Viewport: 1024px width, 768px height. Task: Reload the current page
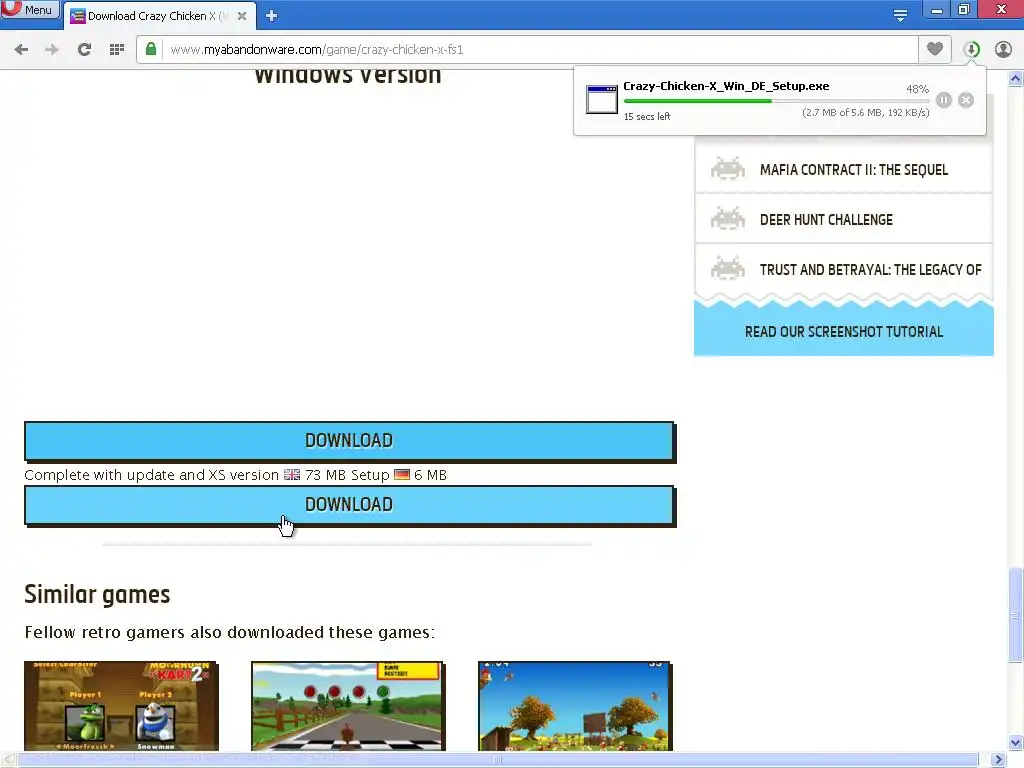coord(84,50)
